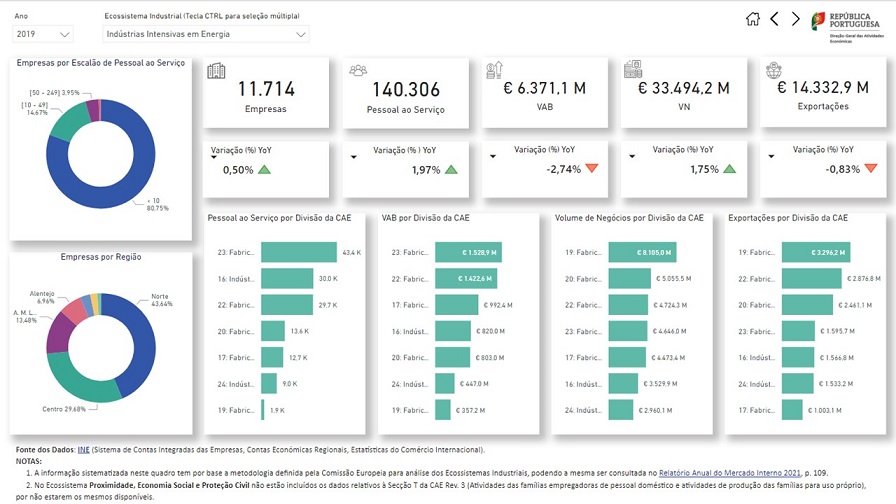Navigate to next page arrow
The height and width of the screenshot is (504, 896).
tap(795, 19)
